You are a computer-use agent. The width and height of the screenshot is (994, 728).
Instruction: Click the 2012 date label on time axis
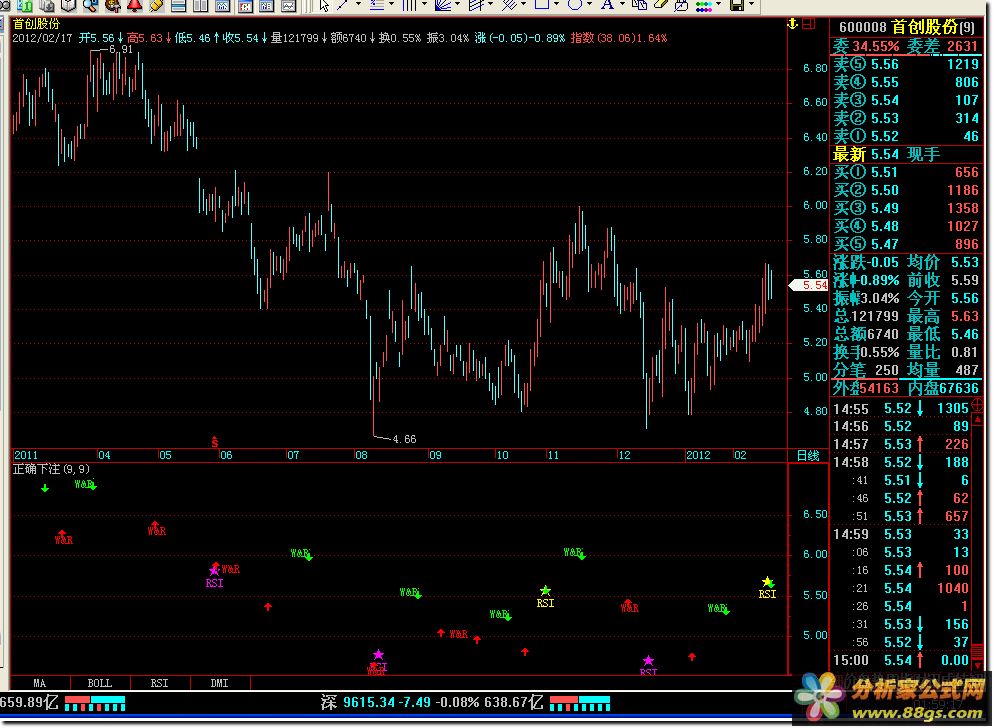(x=698, y=455)
